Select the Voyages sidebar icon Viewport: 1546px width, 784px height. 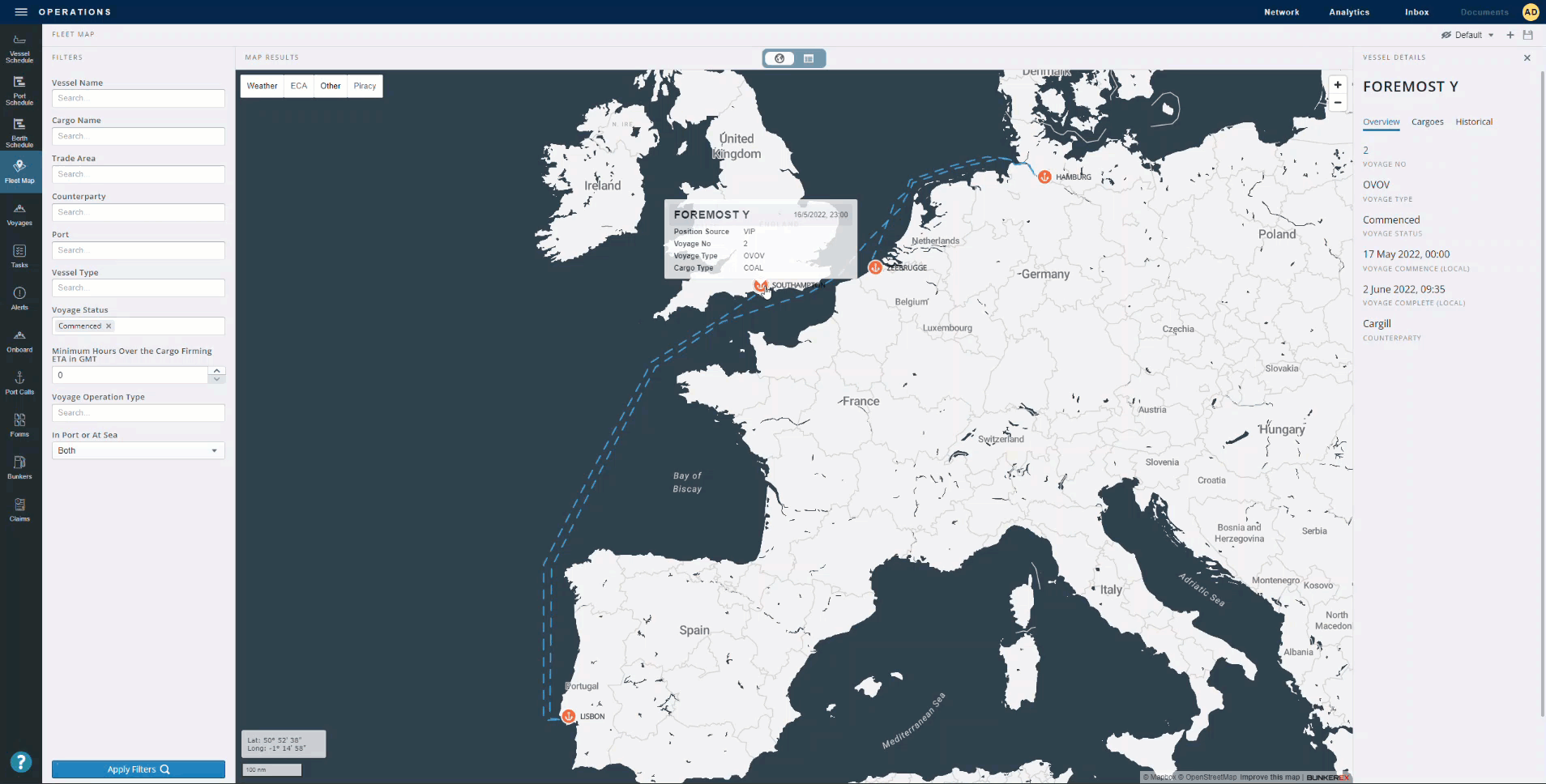pyautogui.click(x=19, y=214)
